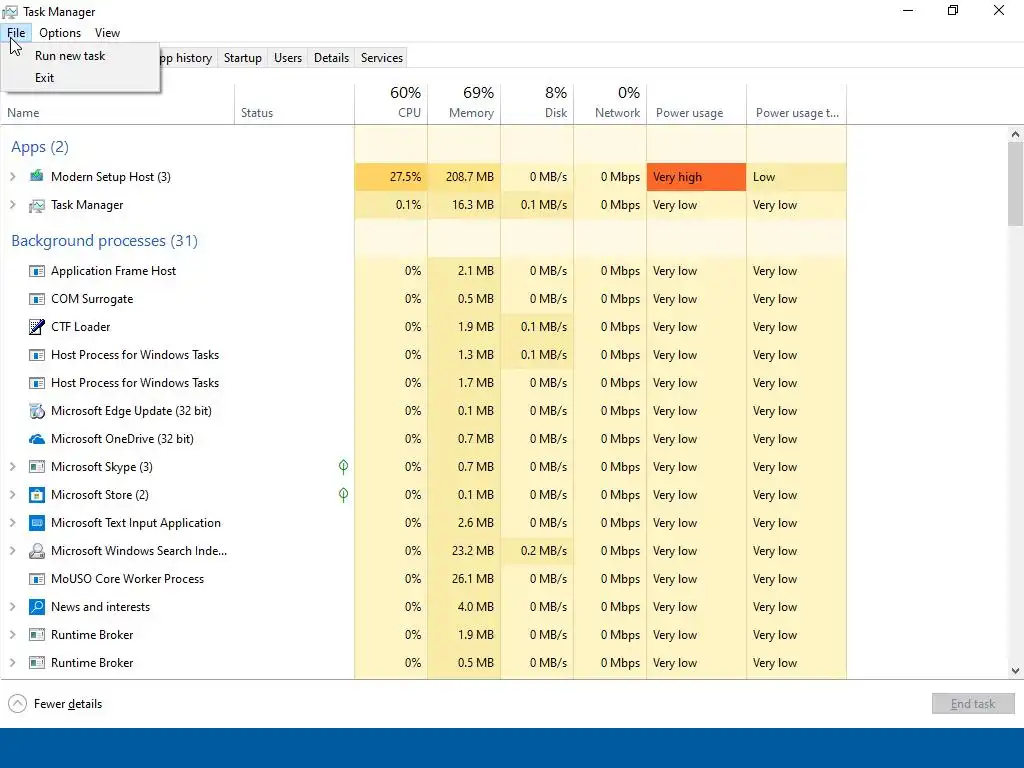Screen dimensions: 1024x768
Task: Sort by Power usage trend column header
Action: click(x=797, y=103)
